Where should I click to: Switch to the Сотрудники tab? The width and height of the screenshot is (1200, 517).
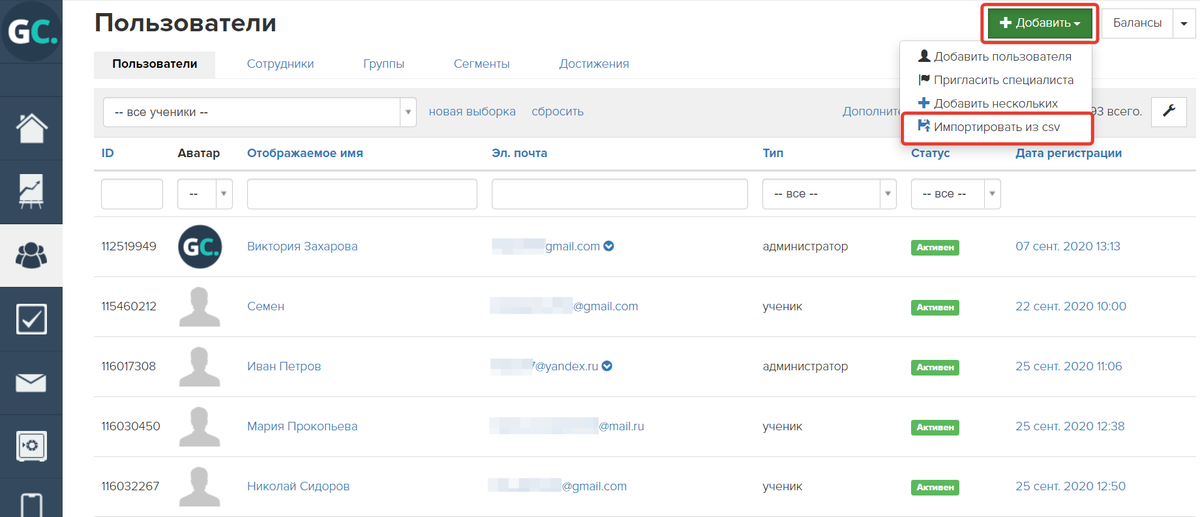(280, 64)
